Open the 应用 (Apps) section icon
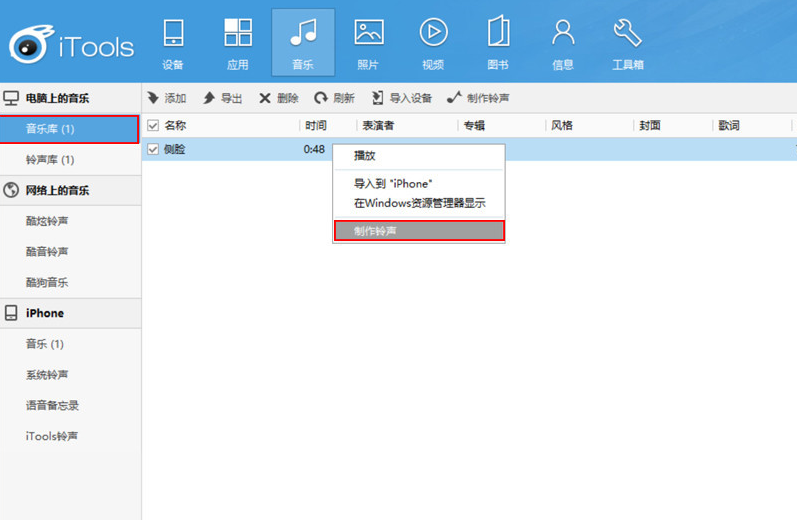Screen dimensions: 797x520 (x=237, y=40)
